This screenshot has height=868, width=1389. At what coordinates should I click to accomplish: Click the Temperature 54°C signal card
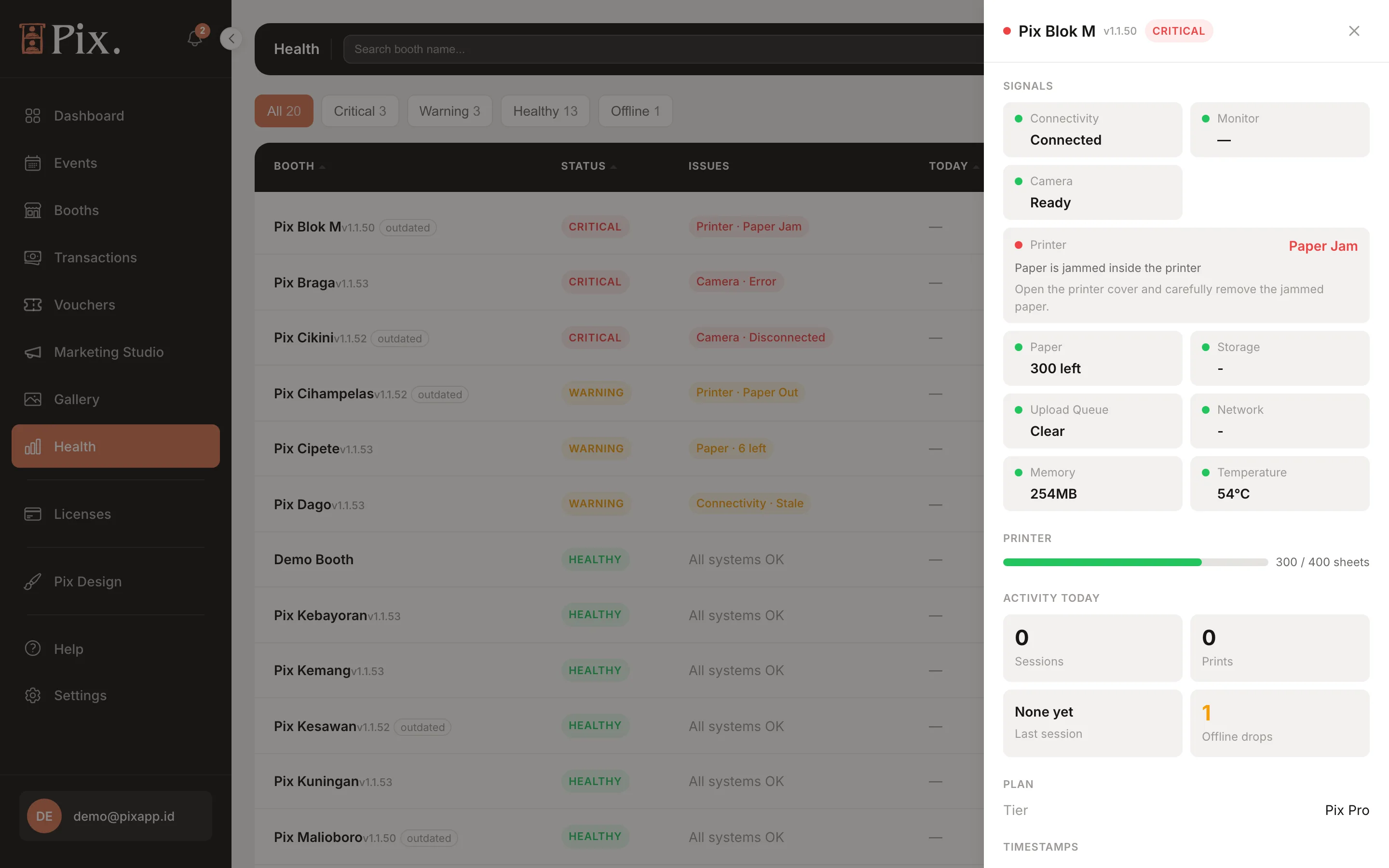[x=1280, y=483]
